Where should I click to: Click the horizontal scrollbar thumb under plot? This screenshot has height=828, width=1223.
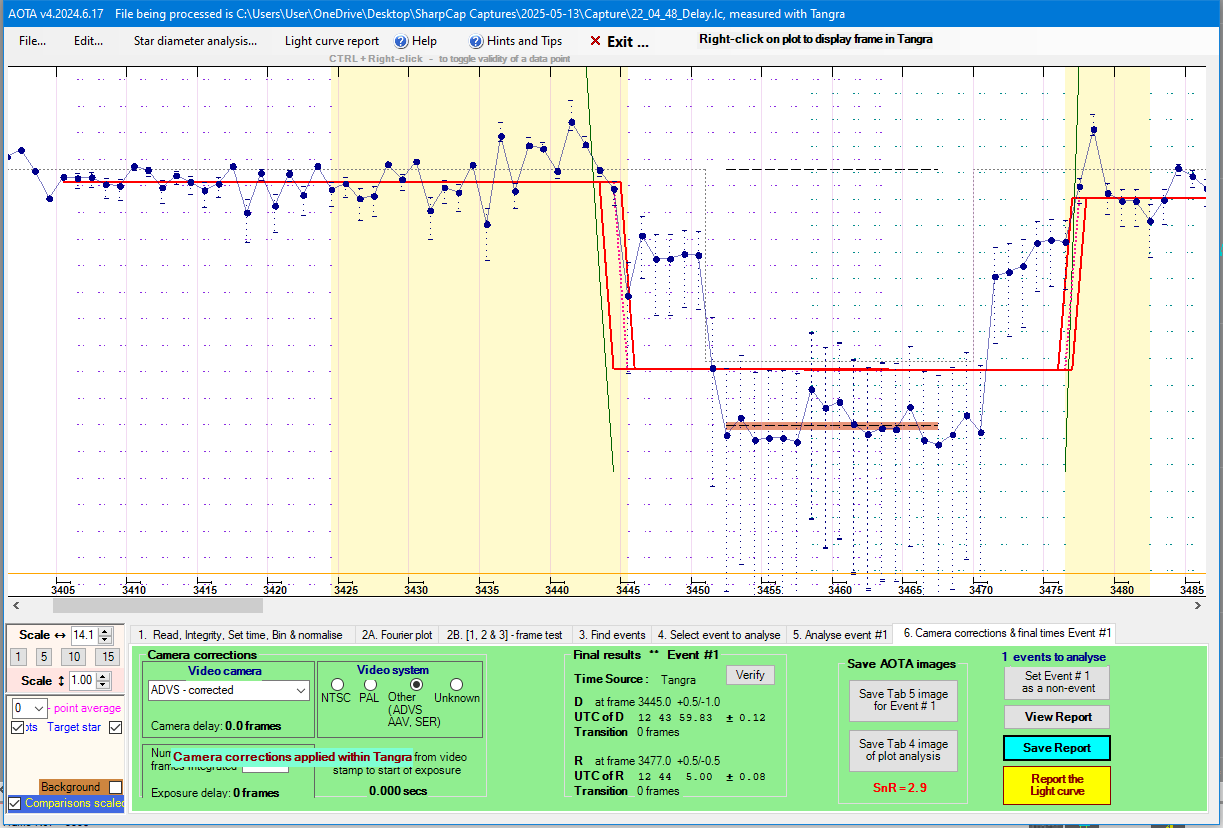point(157,605)
